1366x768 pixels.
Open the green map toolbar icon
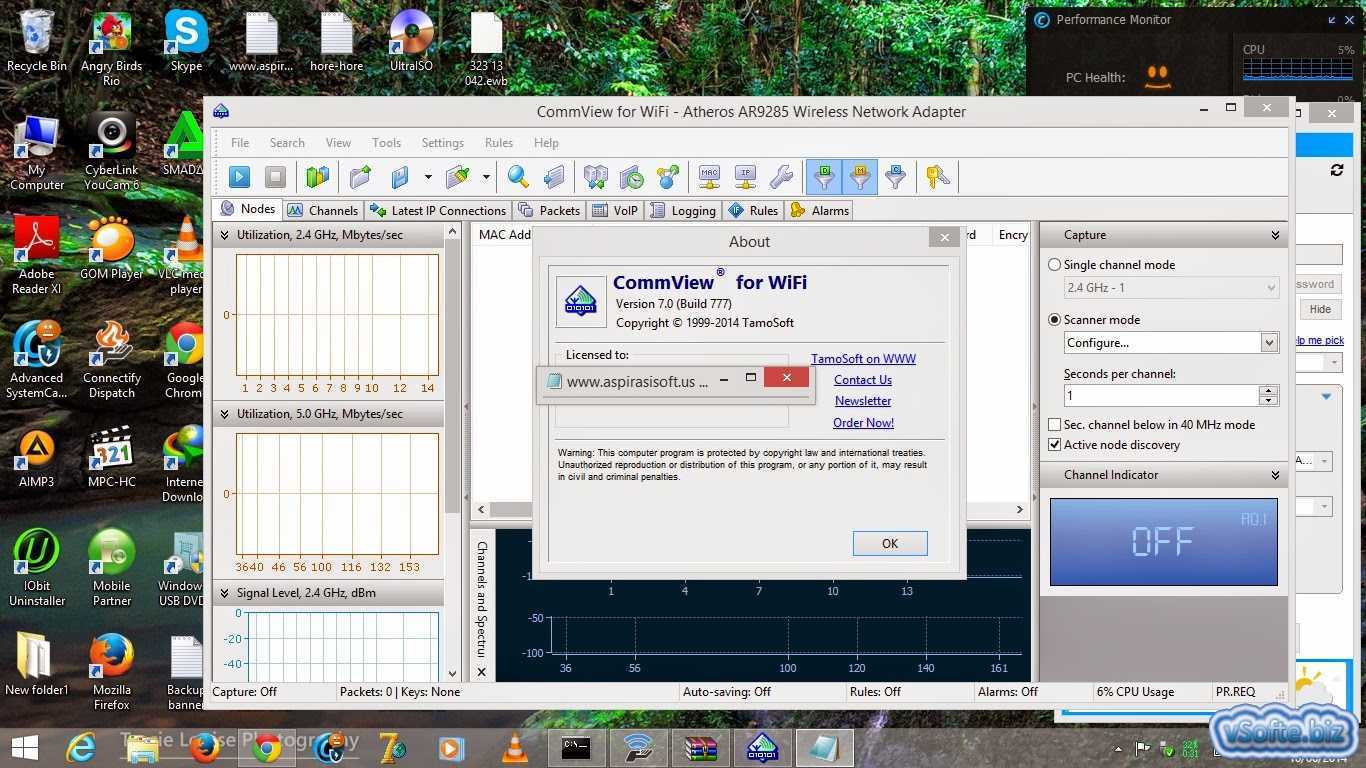coord(317,177)
